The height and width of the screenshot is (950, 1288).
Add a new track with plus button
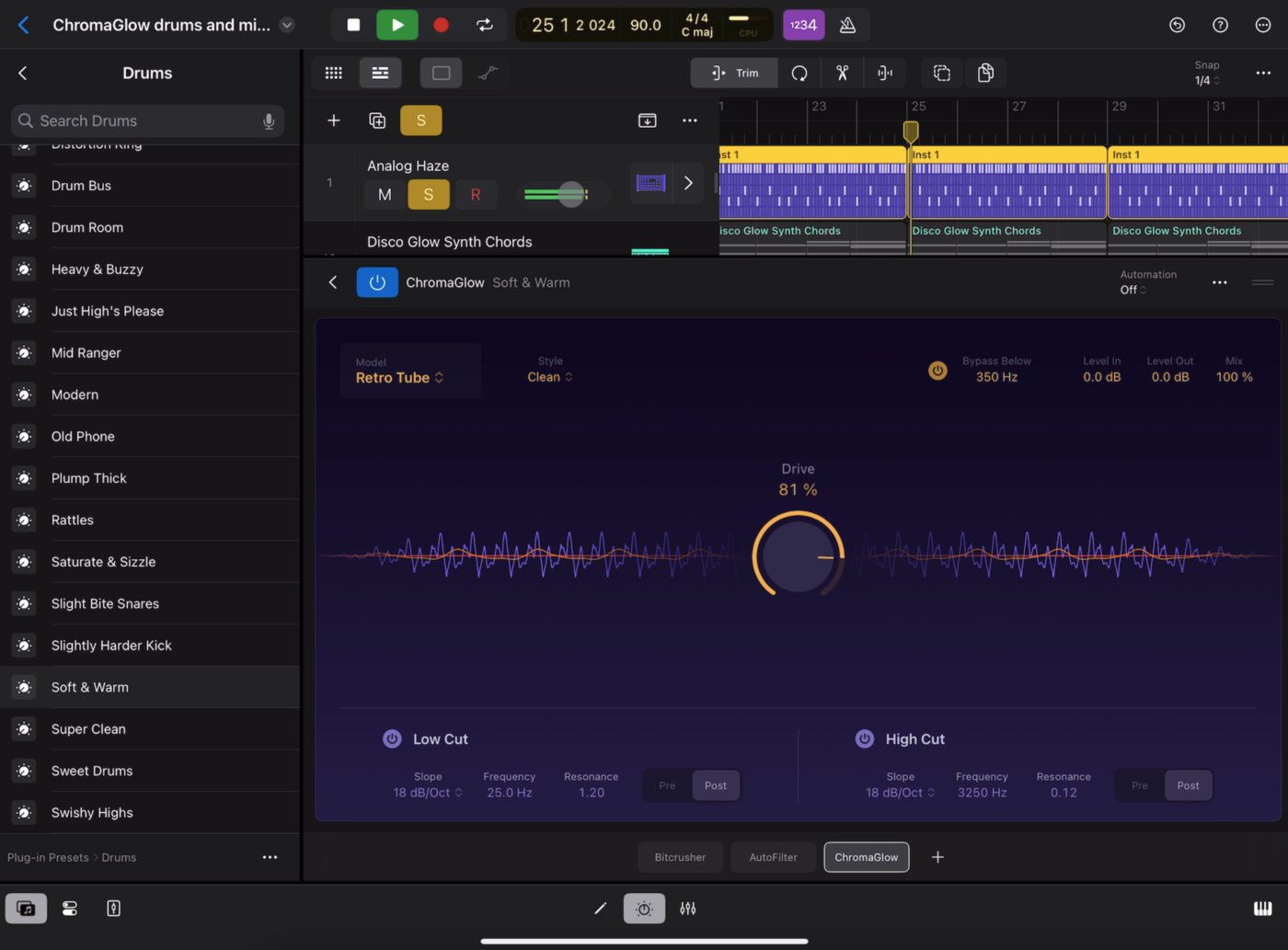pos(334,120)
